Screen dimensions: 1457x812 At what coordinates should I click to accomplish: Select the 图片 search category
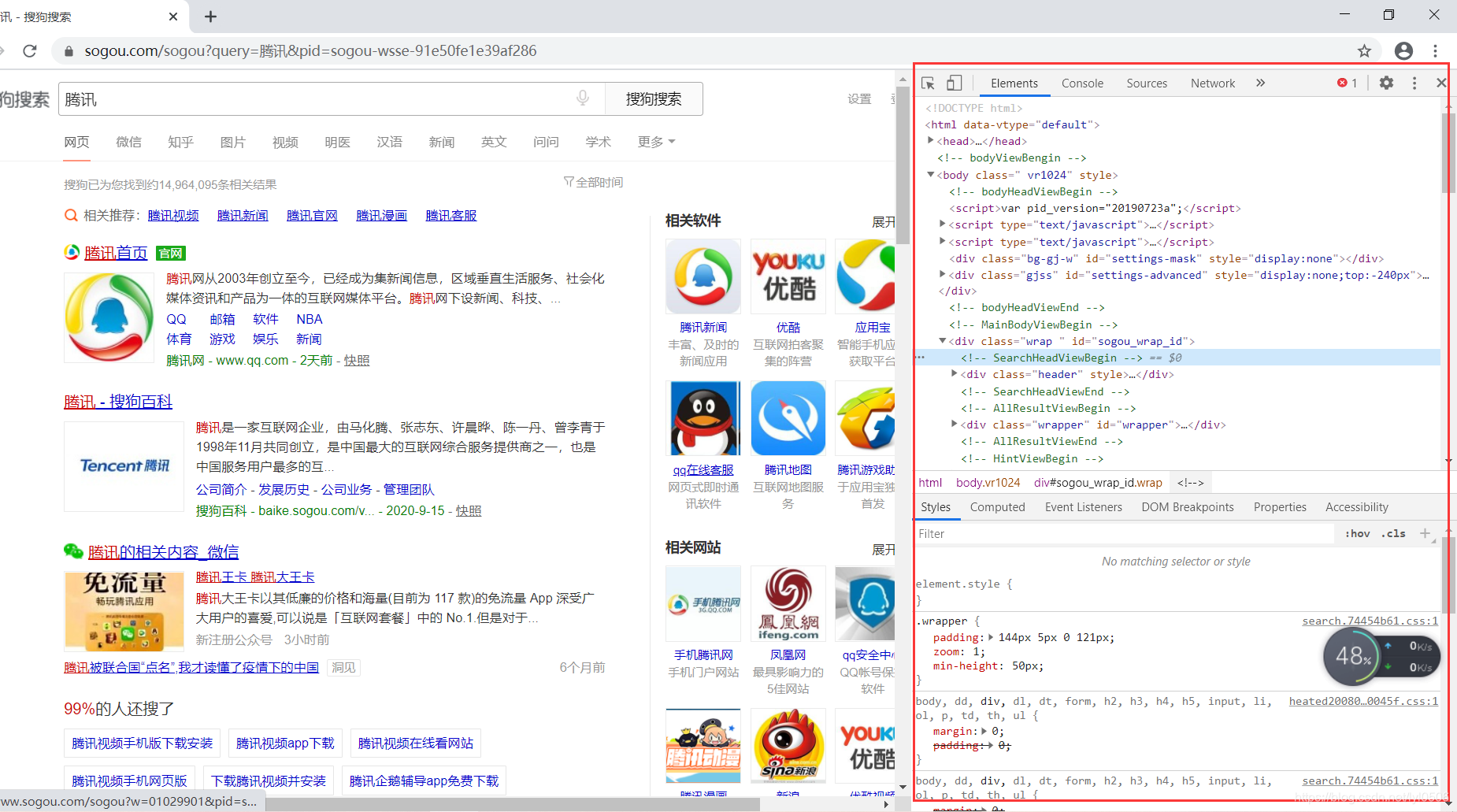(232, 142)
